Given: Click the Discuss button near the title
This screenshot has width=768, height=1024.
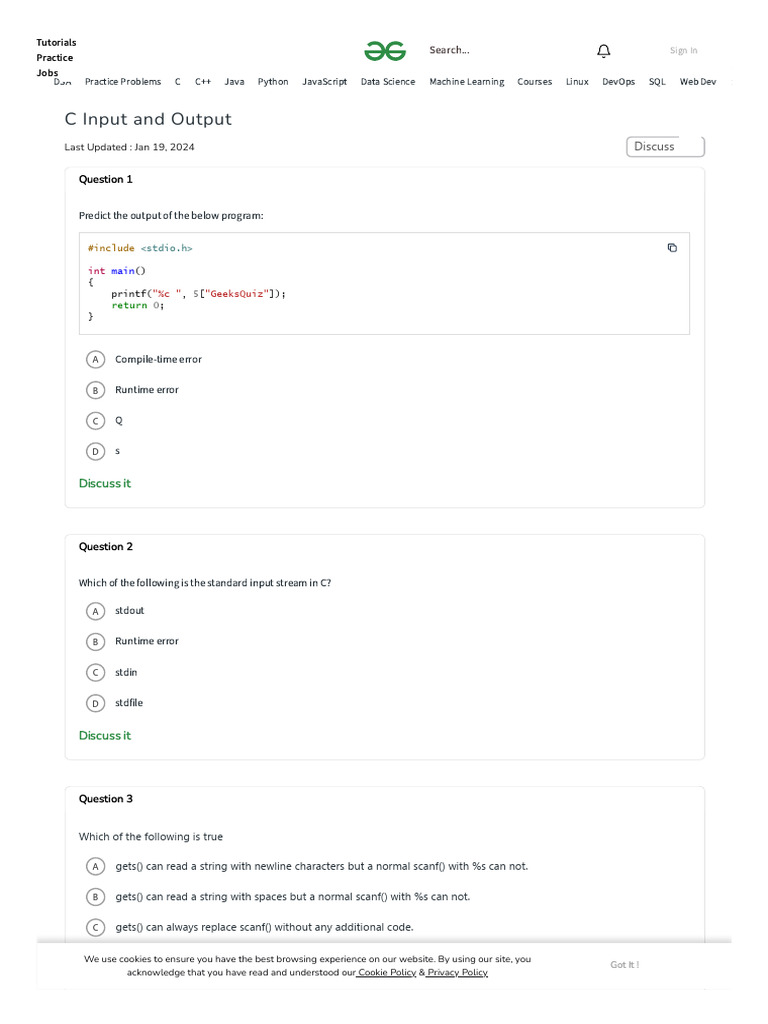Looking at the screenshot, I should coord(665,146).
